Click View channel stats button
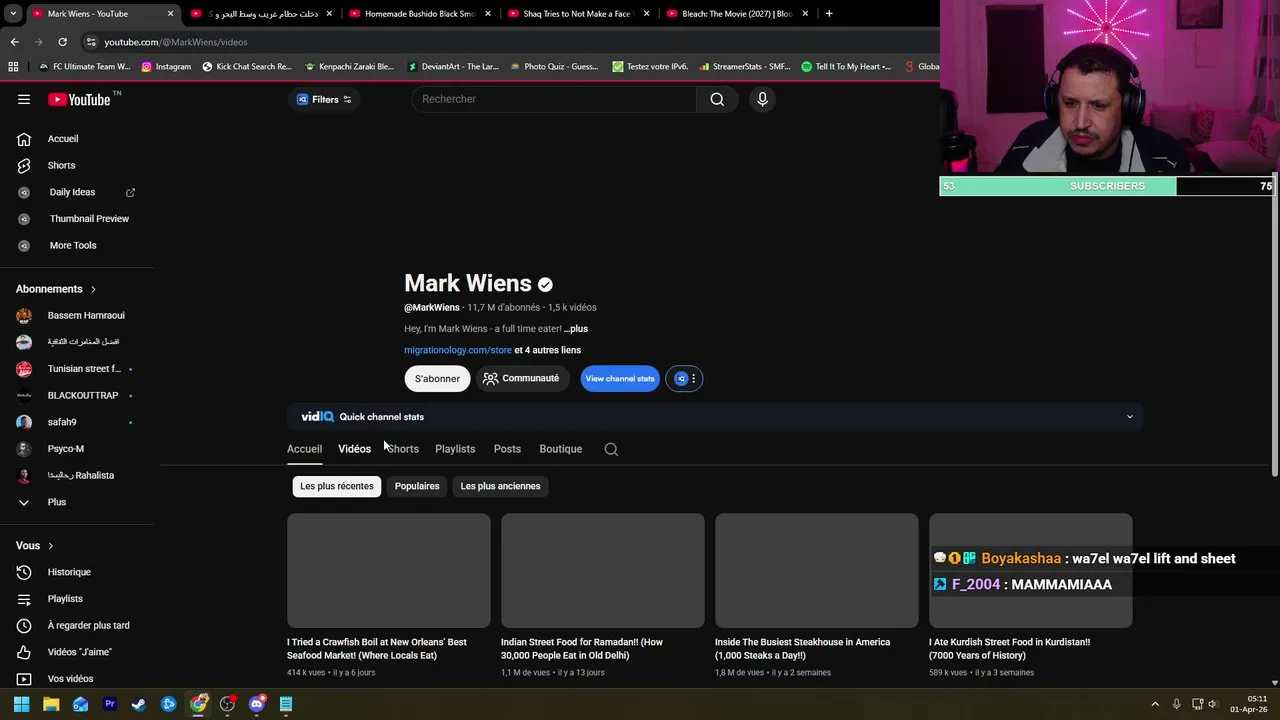Image resolution: width=1280 pixels, height=720 pixels. coord(620,378)
